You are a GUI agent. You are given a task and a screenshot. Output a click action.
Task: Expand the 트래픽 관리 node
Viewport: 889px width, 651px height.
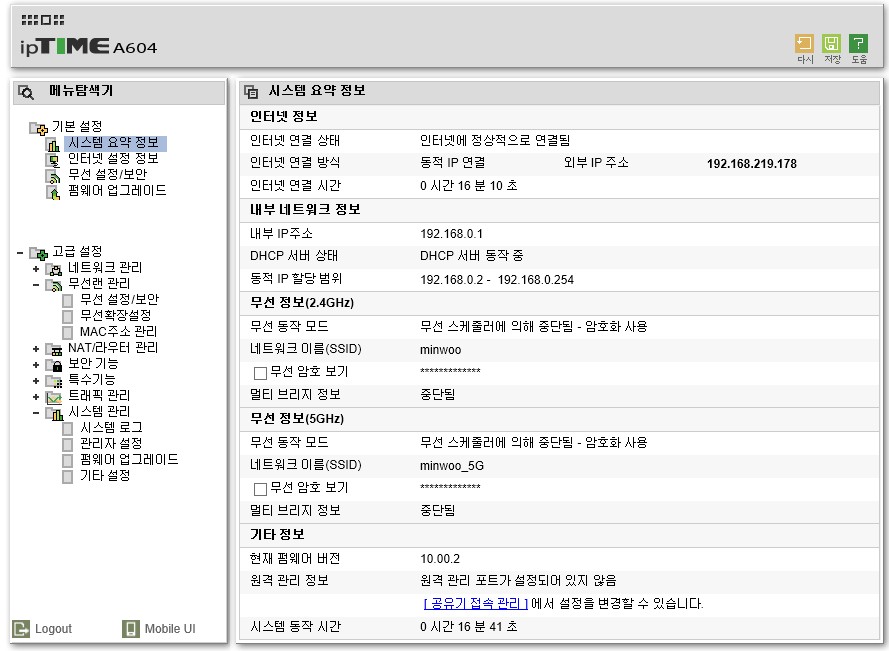[36, 397]
